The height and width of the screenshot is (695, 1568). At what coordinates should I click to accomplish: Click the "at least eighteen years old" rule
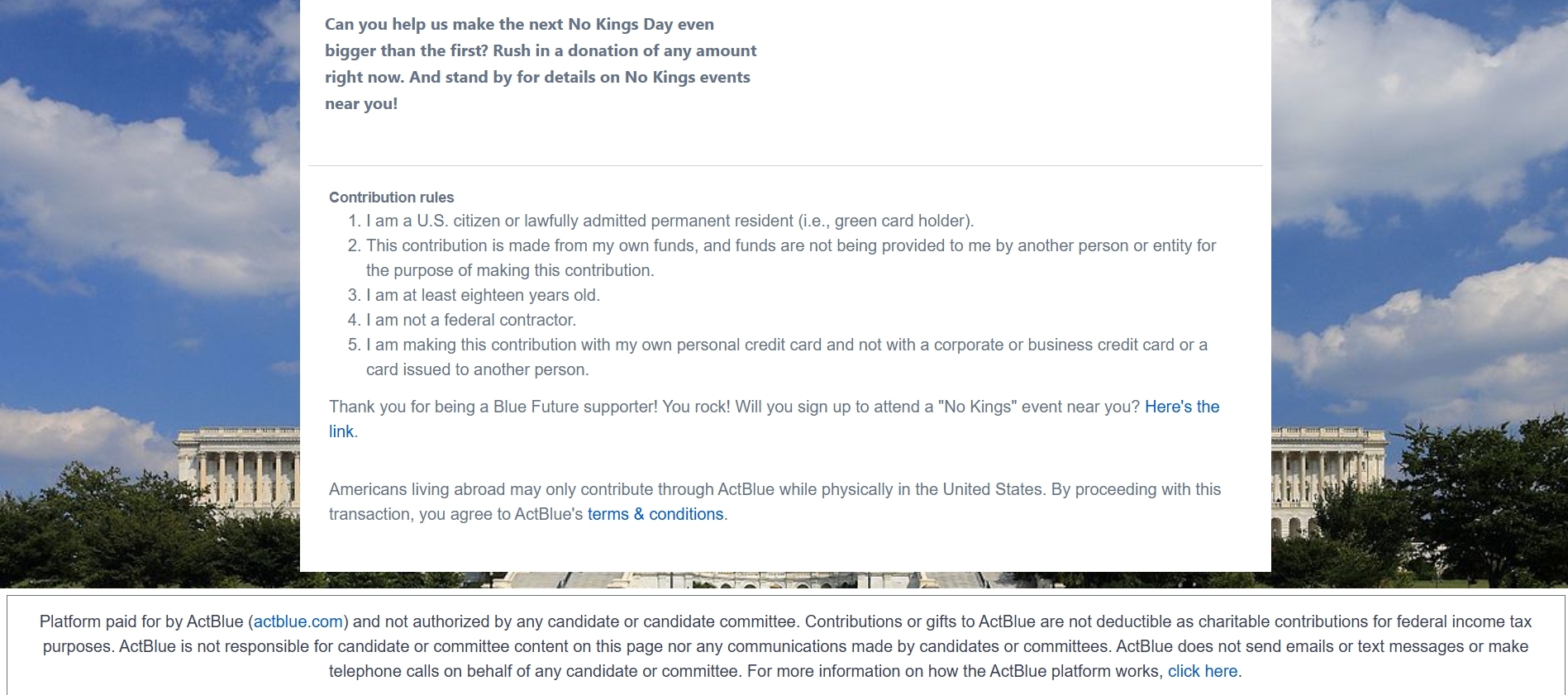pos(483,295)
